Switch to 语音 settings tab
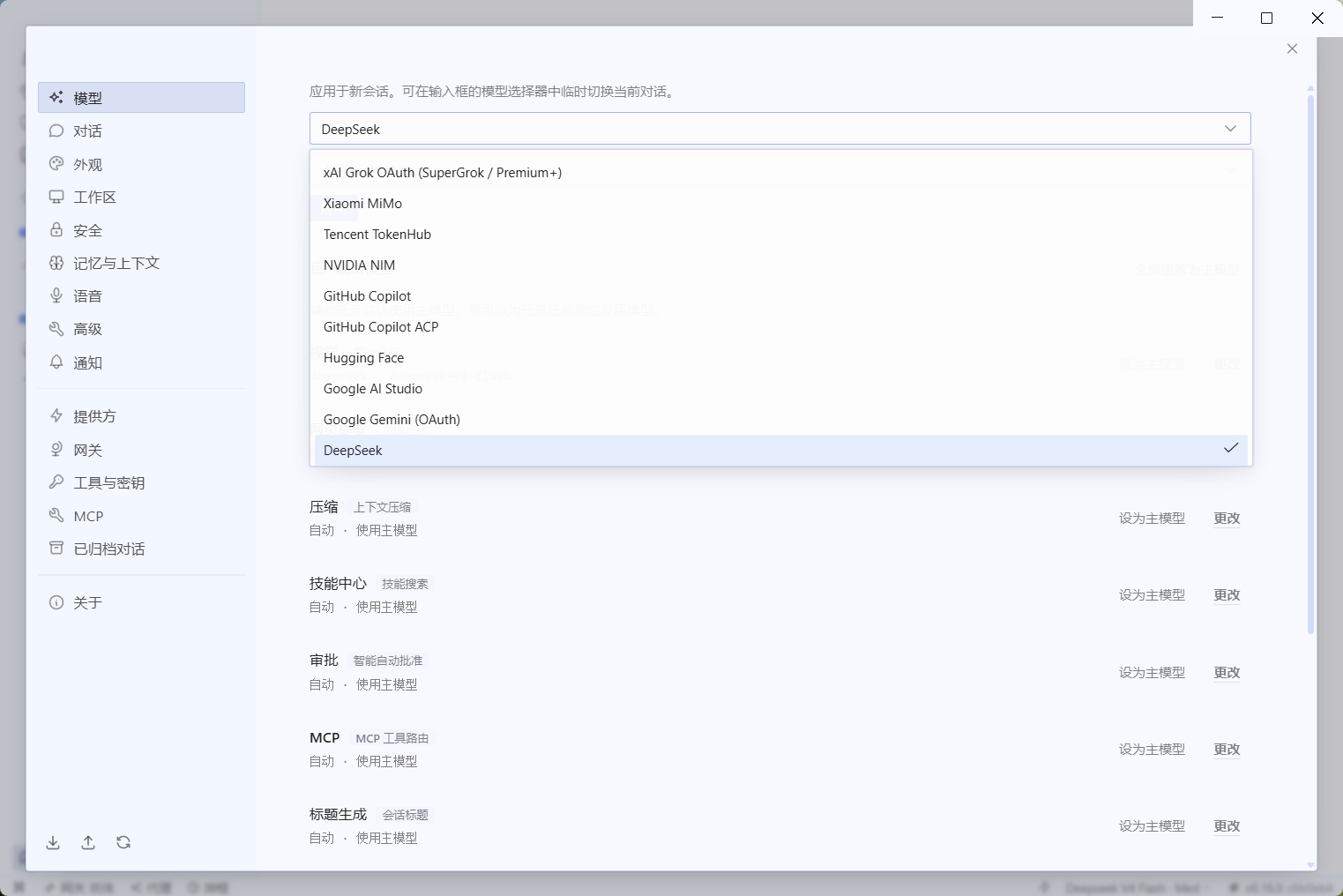1343x896 pixels. click(141, 295)
